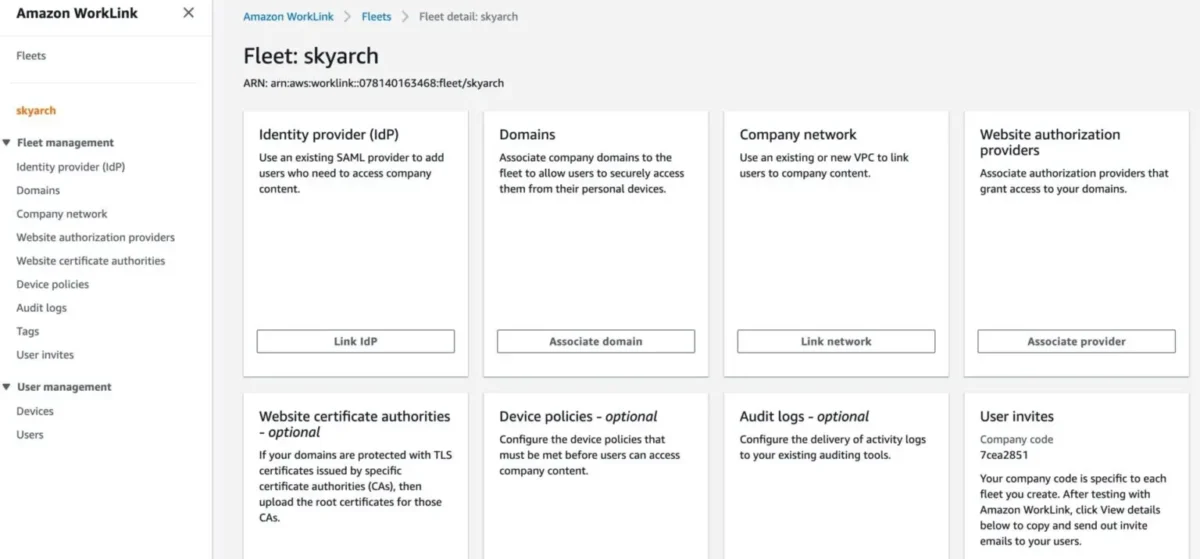
Task: Open Tags in the sidebar
Action: [x=28, y=331]
